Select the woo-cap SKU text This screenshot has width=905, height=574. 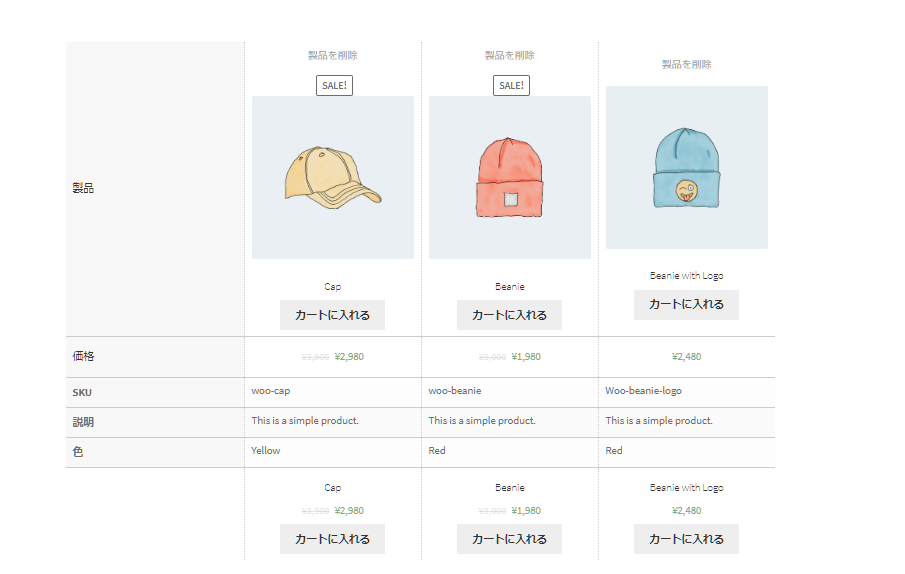click(271, 391)
